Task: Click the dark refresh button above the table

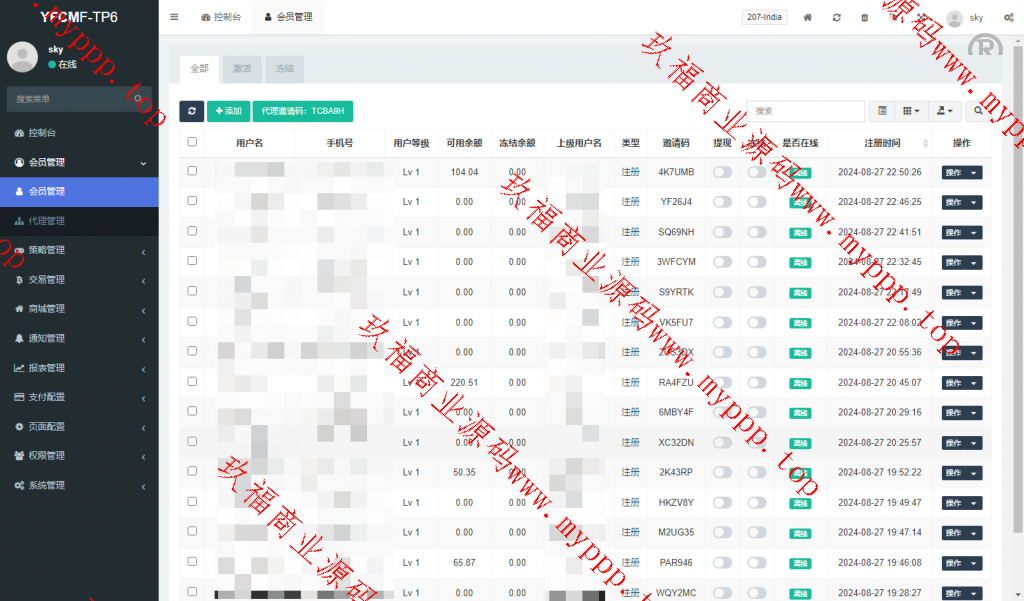Action: click(x=191, y=111)
